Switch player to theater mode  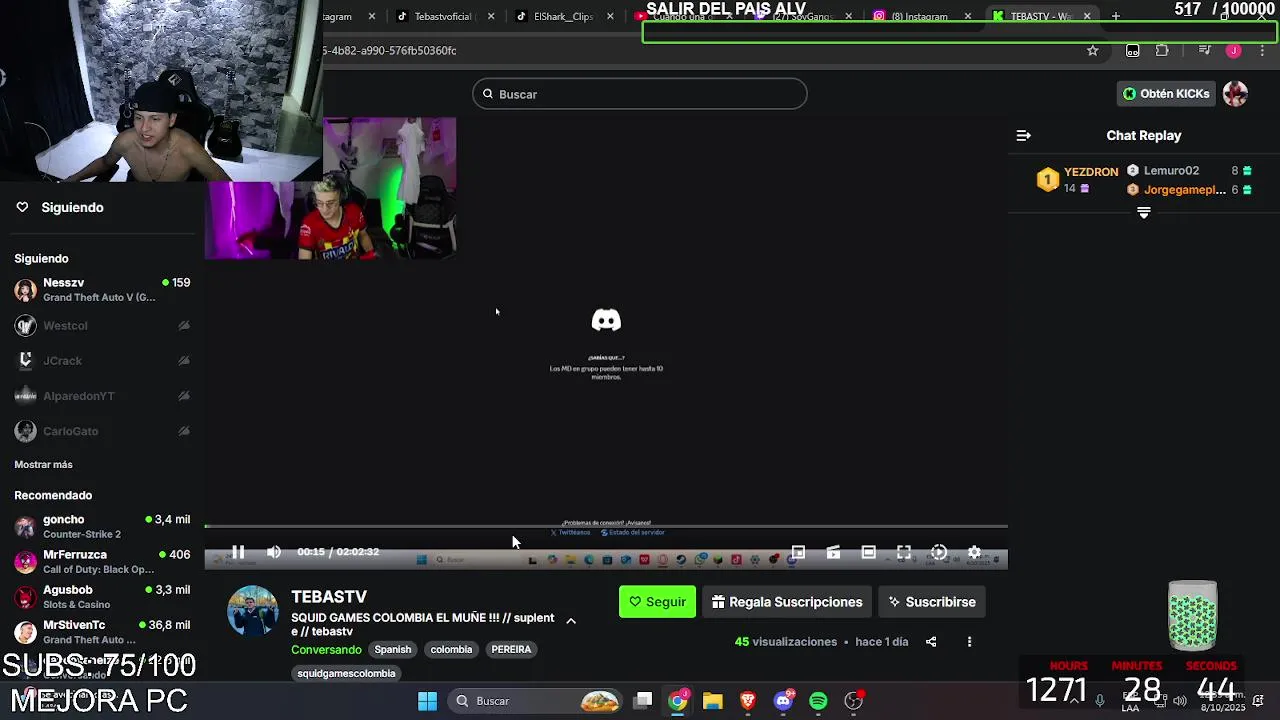(868, 552)
